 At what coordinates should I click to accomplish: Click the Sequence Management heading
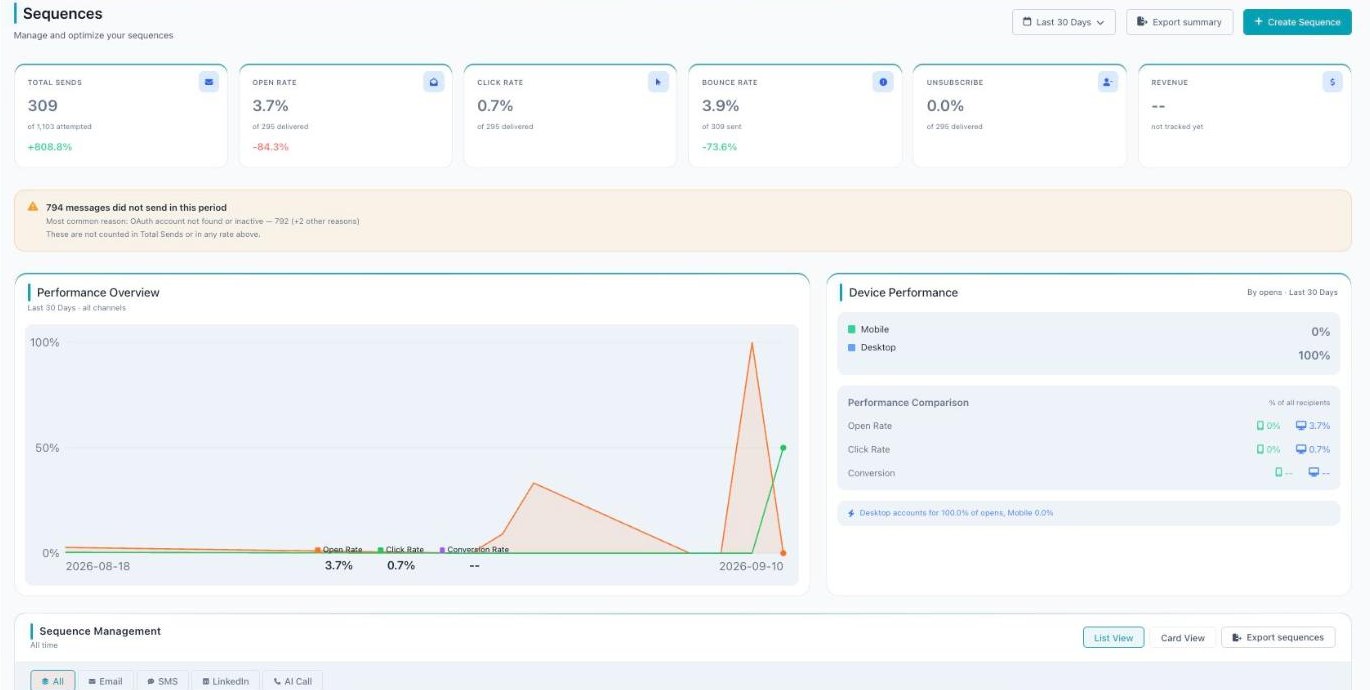(x=100, y=631)
